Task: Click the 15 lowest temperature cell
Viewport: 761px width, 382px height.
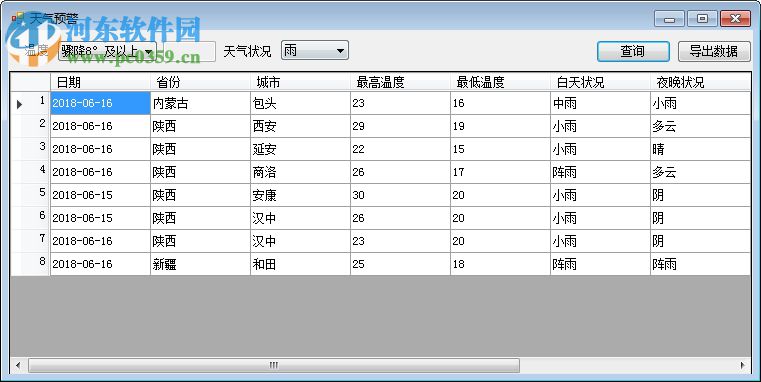Action: pyautogui.click(x=500, y=149)
